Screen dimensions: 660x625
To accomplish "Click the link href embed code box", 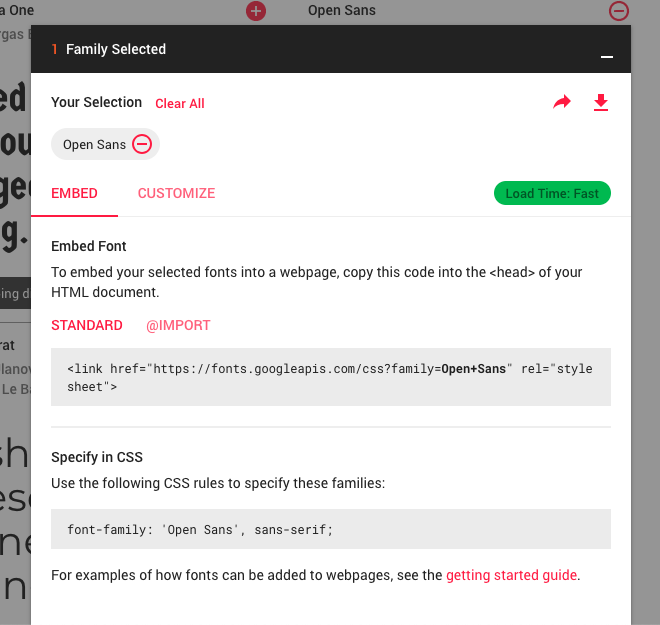I will (x=331, y=377).
